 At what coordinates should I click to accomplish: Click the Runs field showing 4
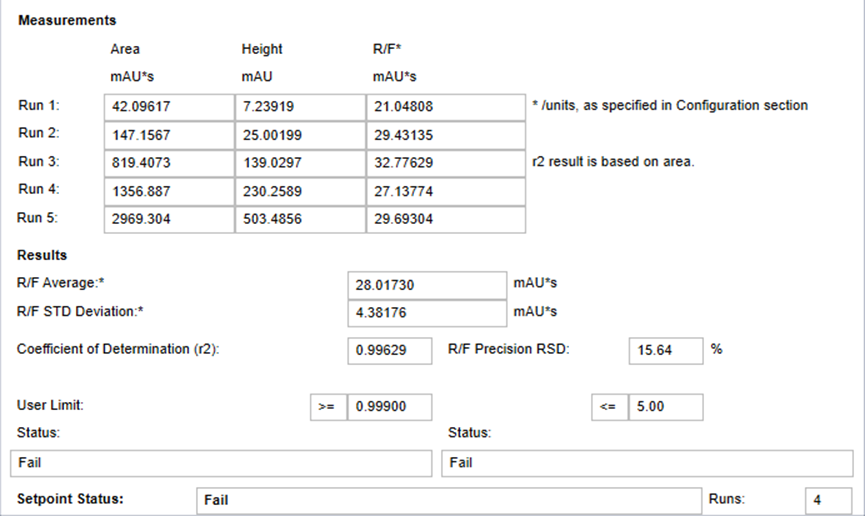(828, 501)
